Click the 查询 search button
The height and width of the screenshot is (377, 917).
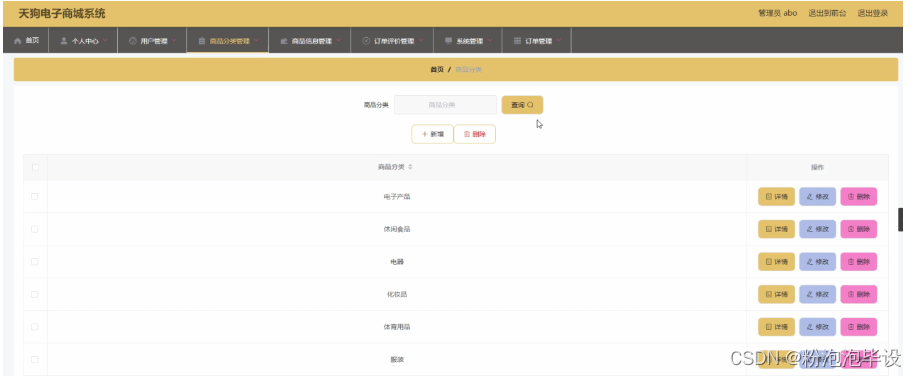coord(522,105)
